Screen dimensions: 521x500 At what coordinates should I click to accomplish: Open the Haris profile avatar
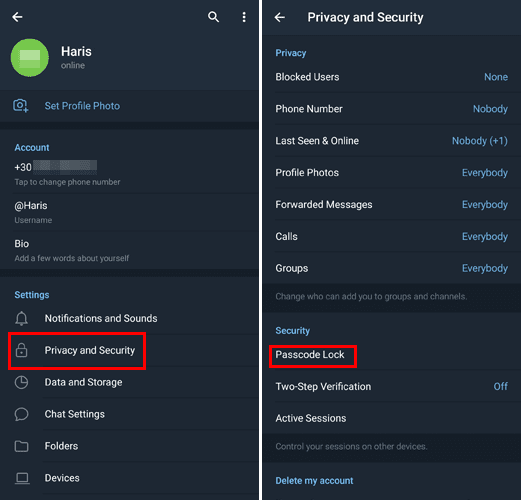30,58
